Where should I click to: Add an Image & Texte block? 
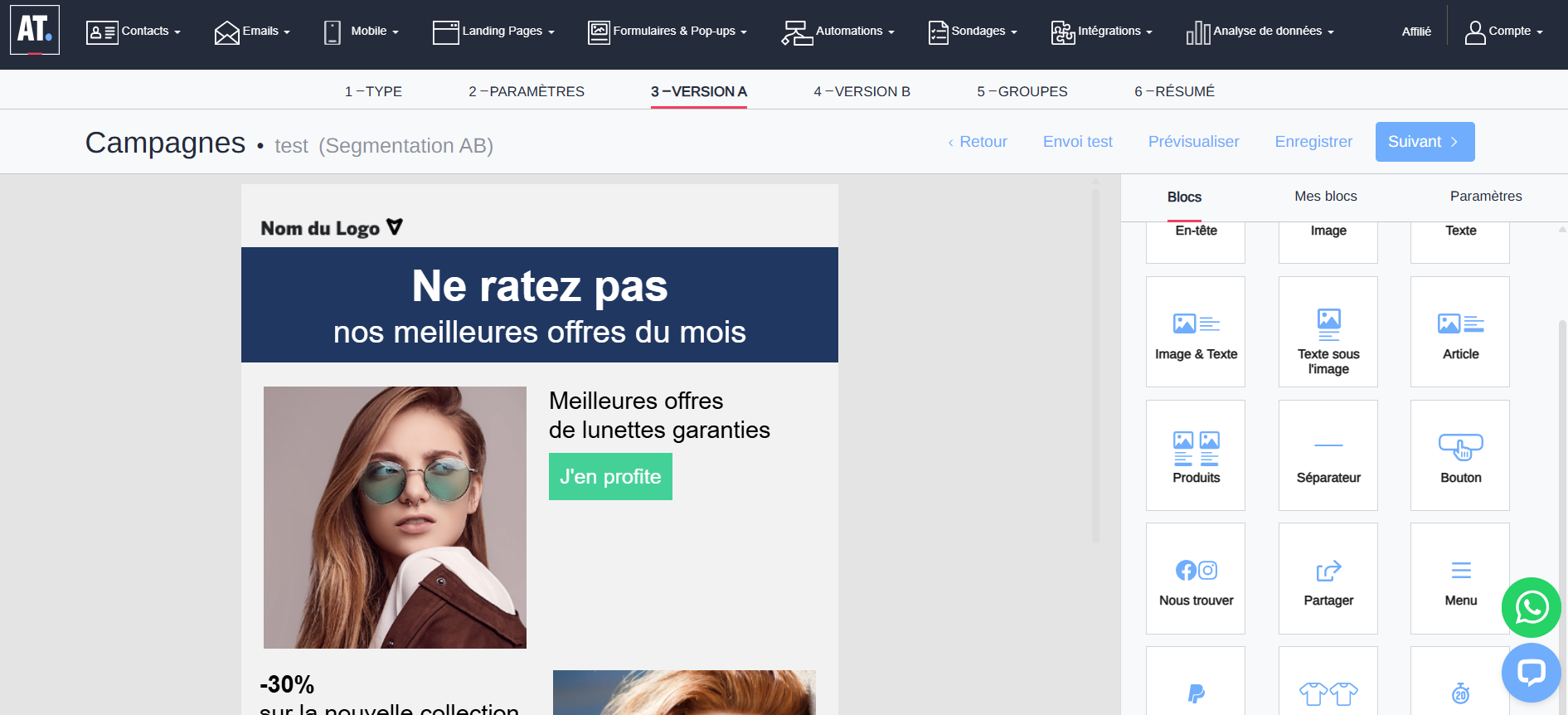(1196, 332)
